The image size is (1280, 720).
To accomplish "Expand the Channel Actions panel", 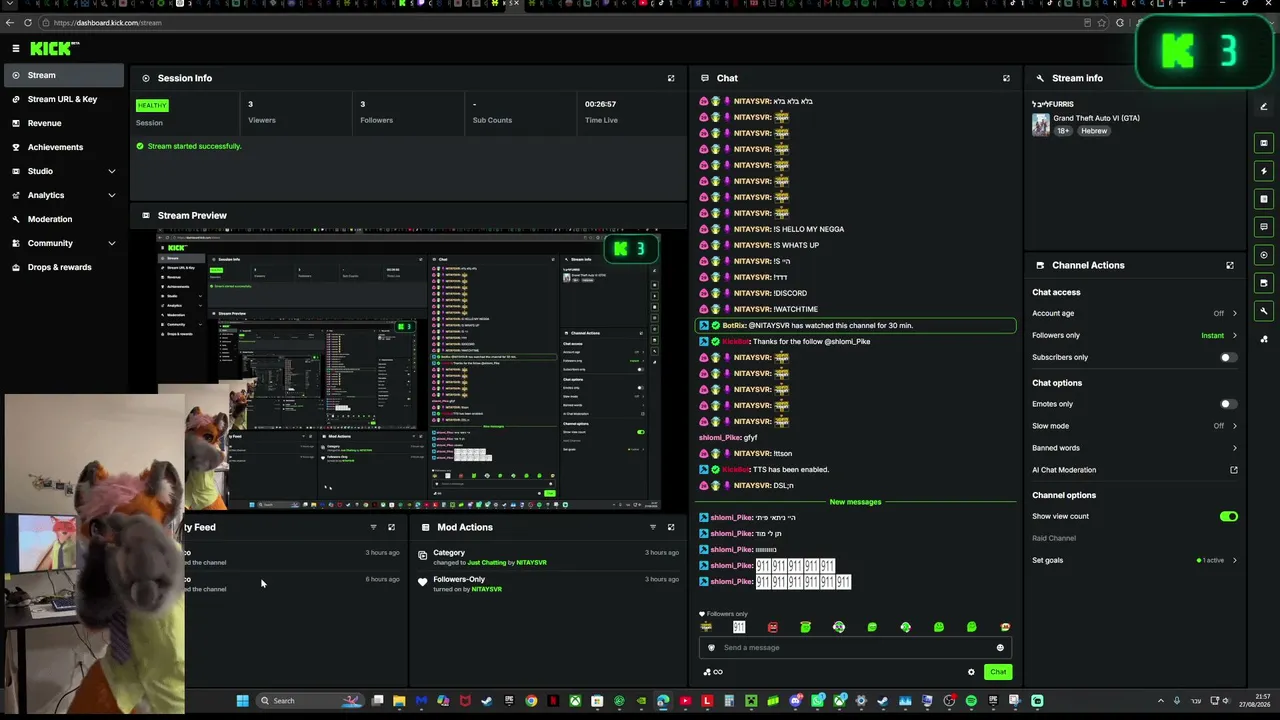I will pyautogui.click(x=1230, y=265).
